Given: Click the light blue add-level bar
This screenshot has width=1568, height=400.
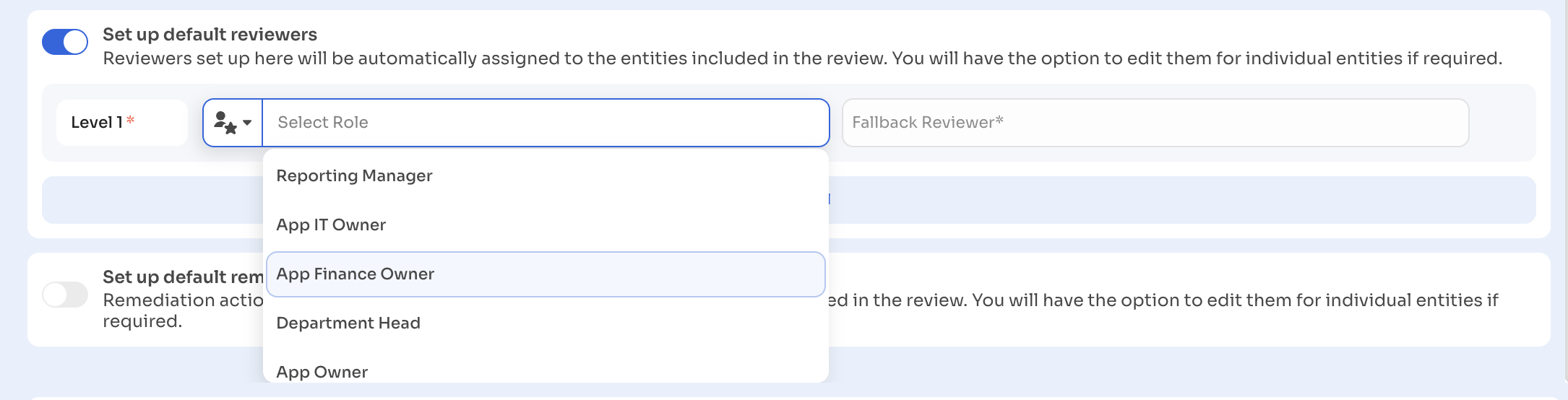Looking at the screenshot, I should 1156,200.
